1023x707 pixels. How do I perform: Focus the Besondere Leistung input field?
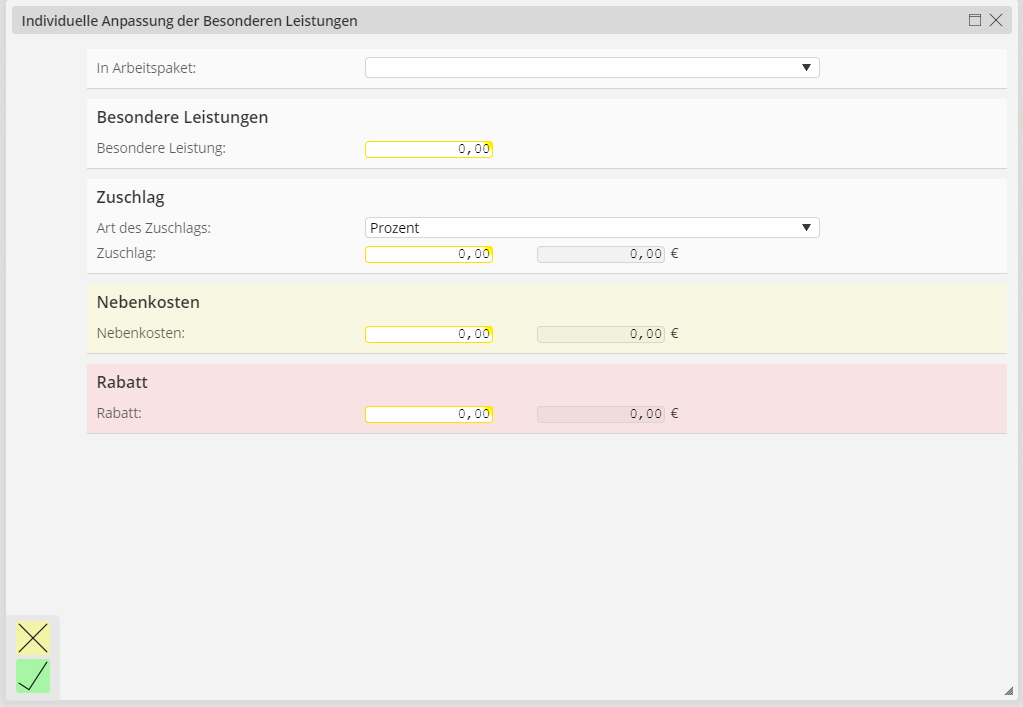429,149
